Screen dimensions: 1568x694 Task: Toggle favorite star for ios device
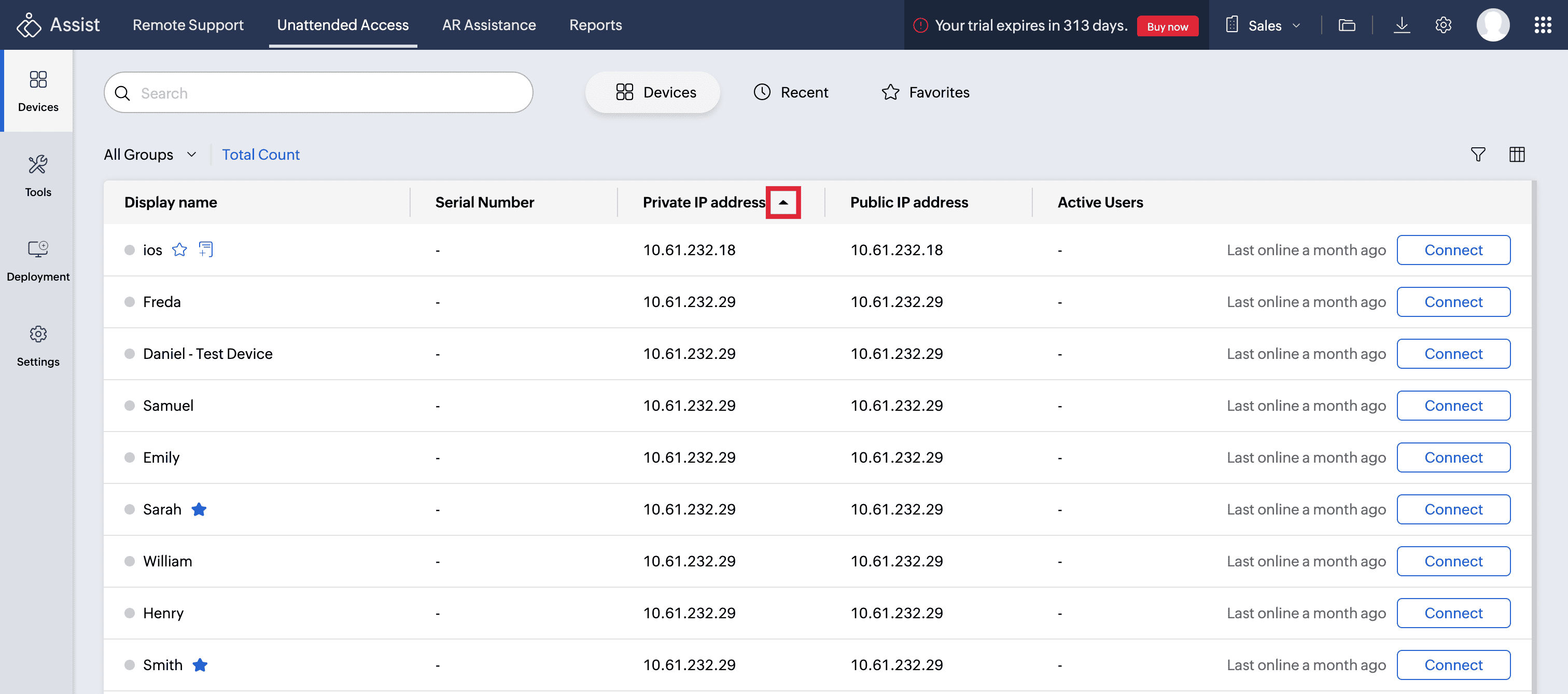point(179,249)
